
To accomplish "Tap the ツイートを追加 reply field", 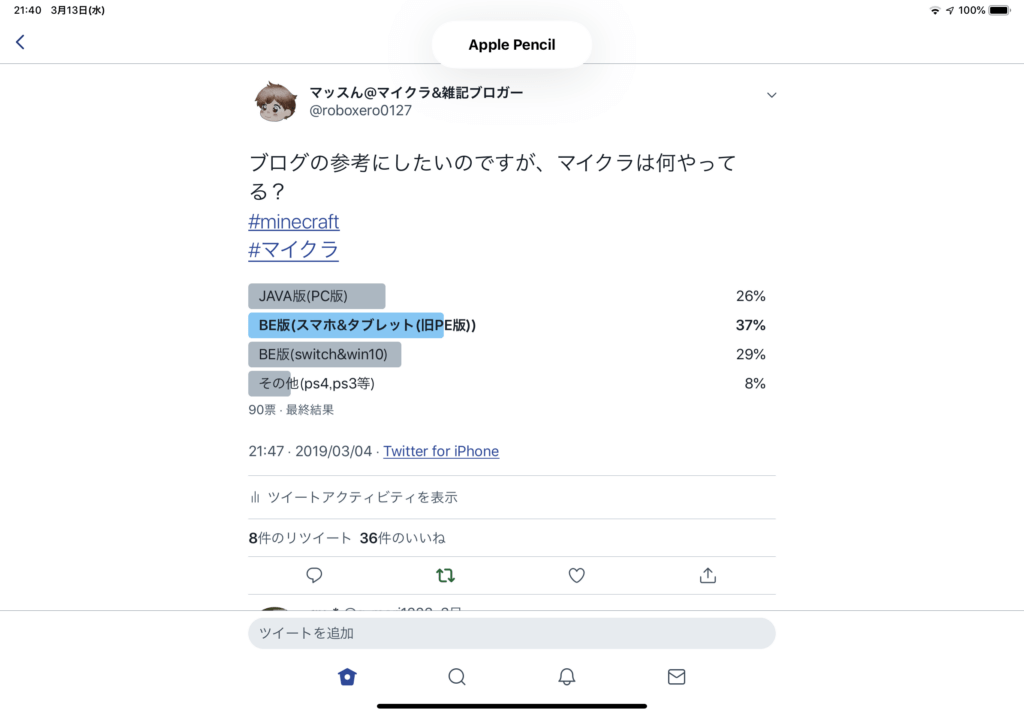I will (511, 633).
